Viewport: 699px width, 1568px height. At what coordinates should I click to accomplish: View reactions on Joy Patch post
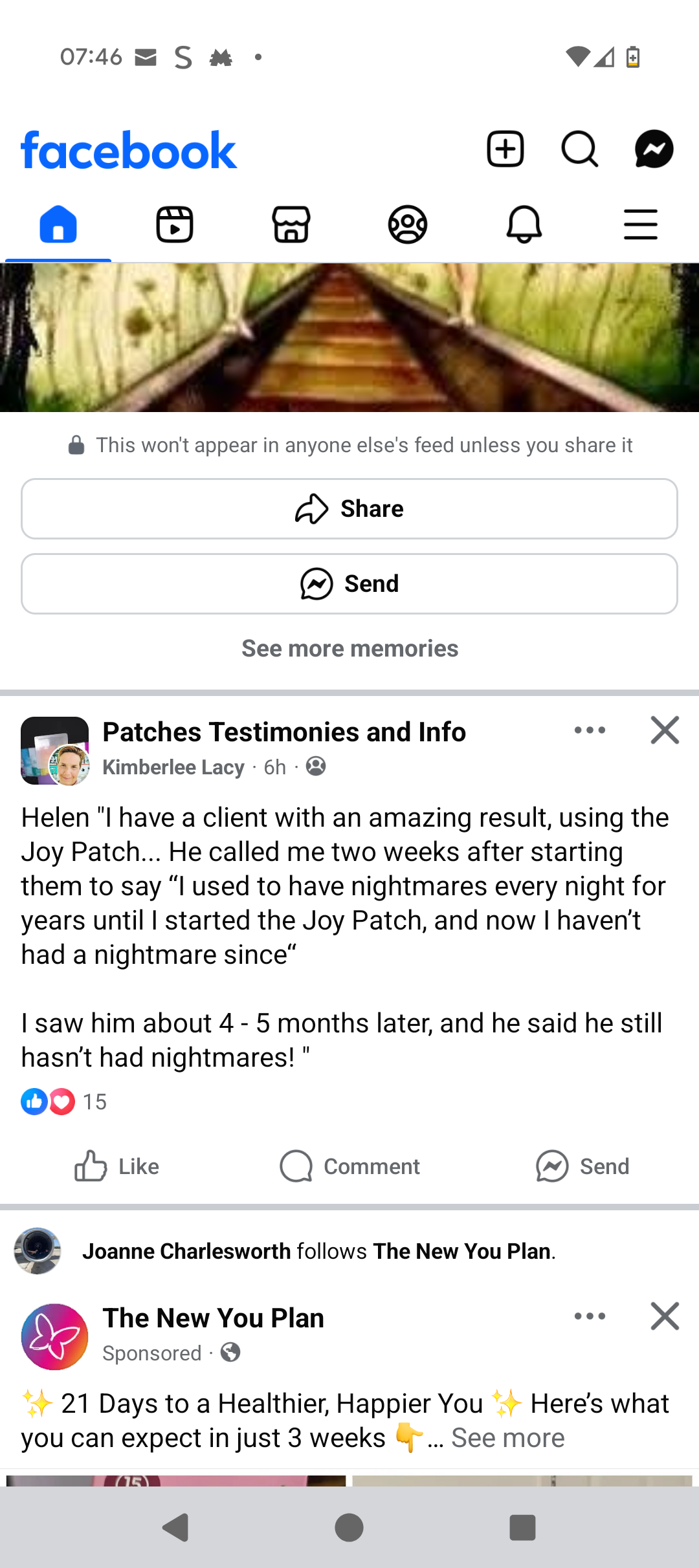63,1102
